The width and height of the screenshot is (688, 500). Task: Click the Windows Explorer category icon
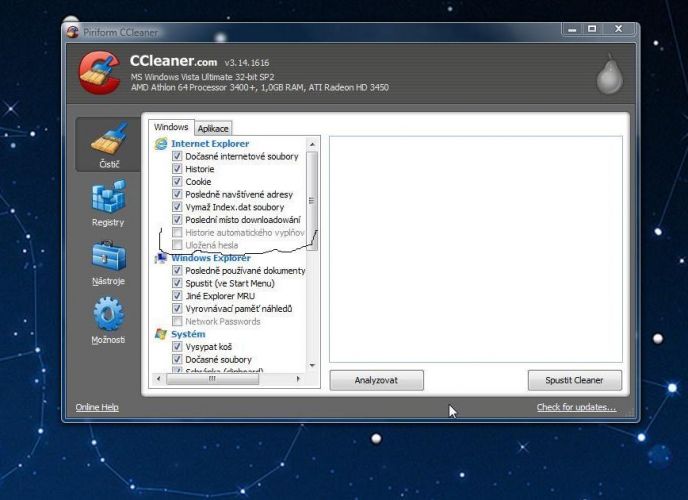point(161,258)
